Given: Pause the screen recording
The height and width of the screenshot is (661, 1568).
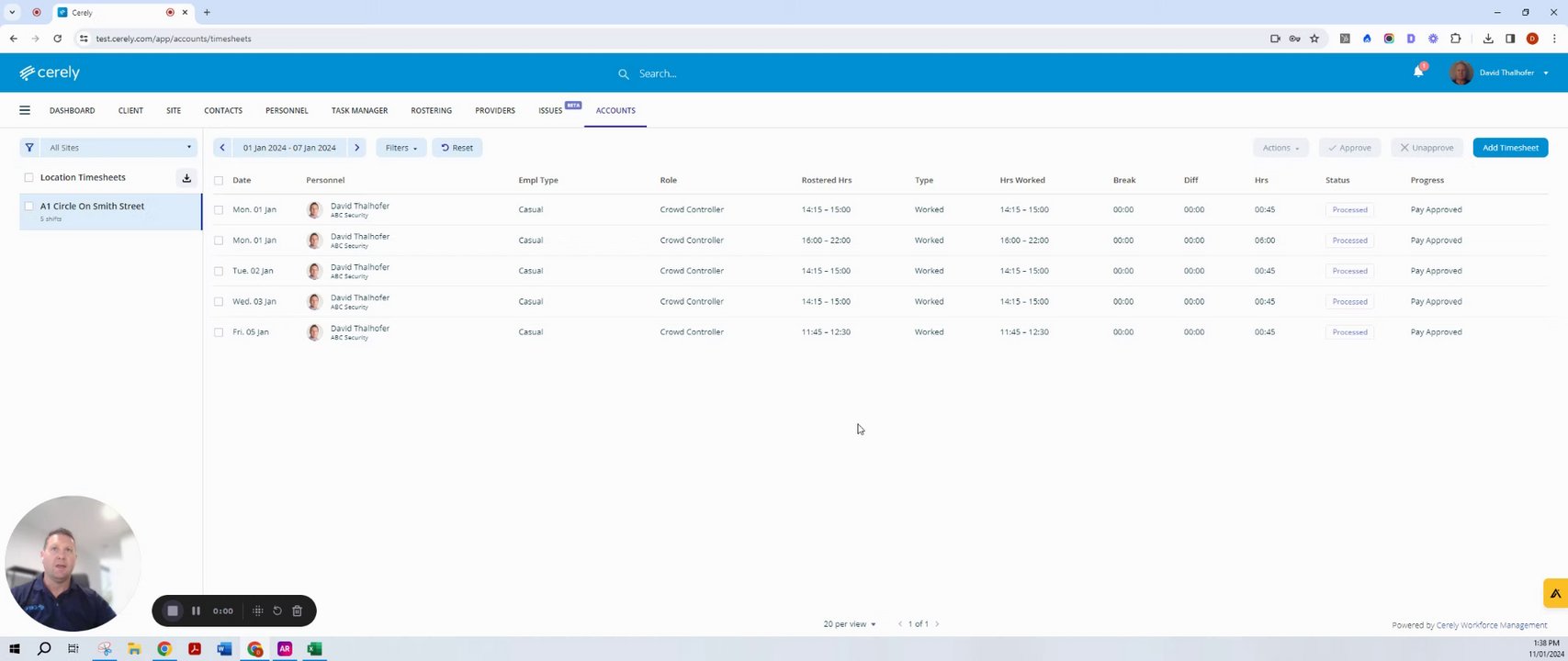Looking at the screenshot, I should tap(196, 611).
